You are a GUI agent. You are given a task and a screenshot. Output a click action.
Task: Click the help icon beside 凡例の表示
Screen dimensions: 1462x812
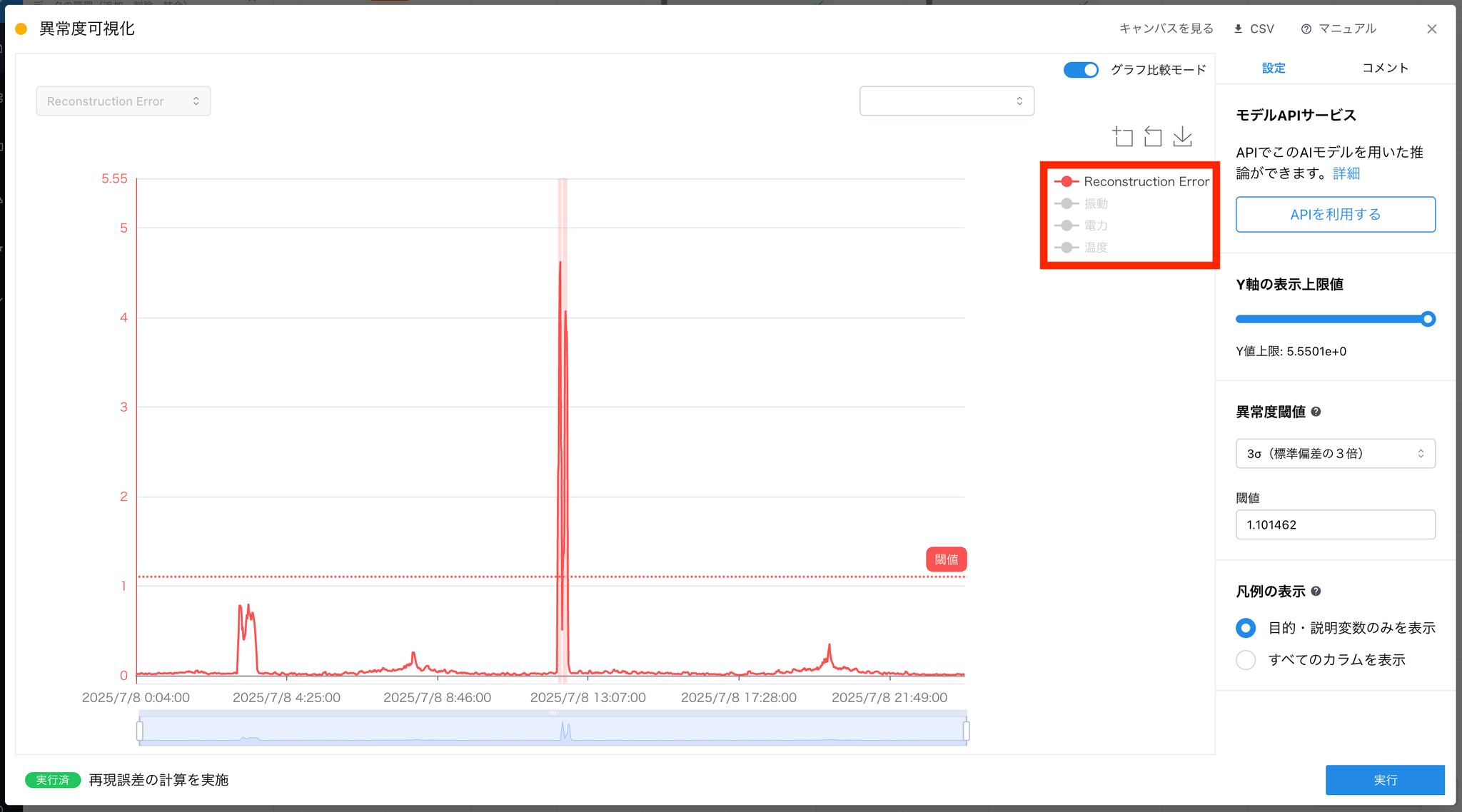coord(1316,591)
